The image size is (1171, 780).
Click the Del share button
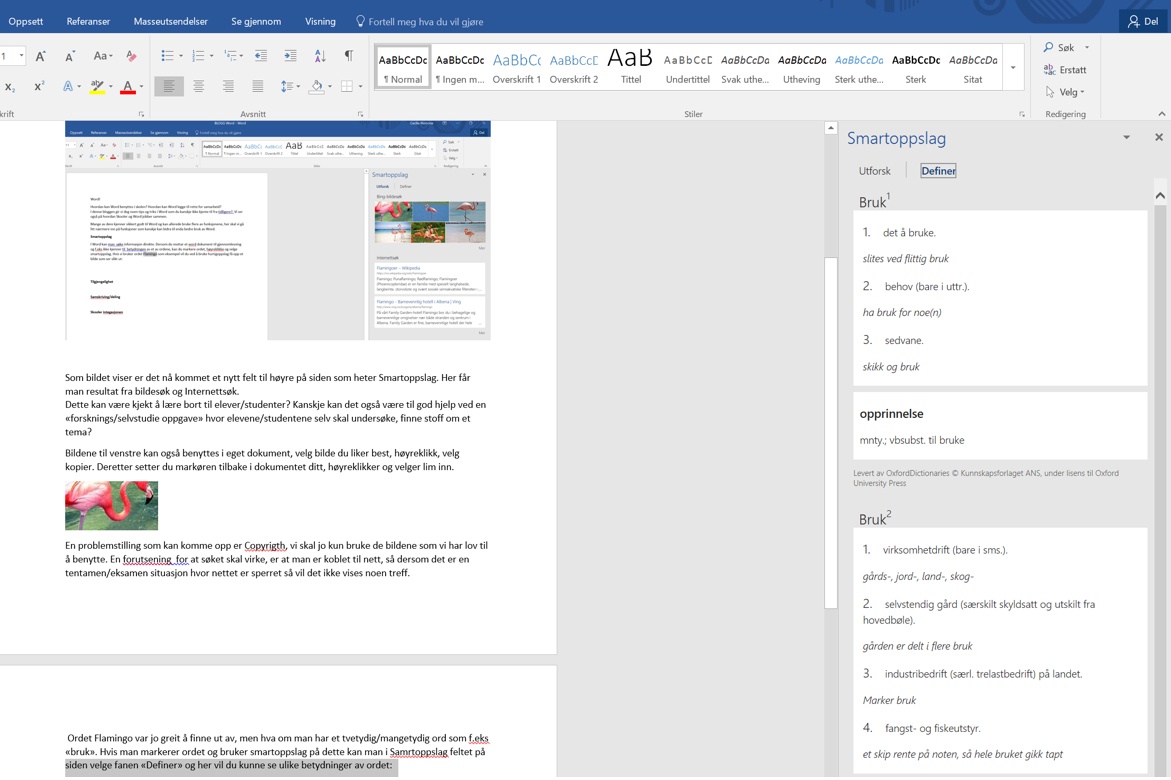pos(1143,20)
